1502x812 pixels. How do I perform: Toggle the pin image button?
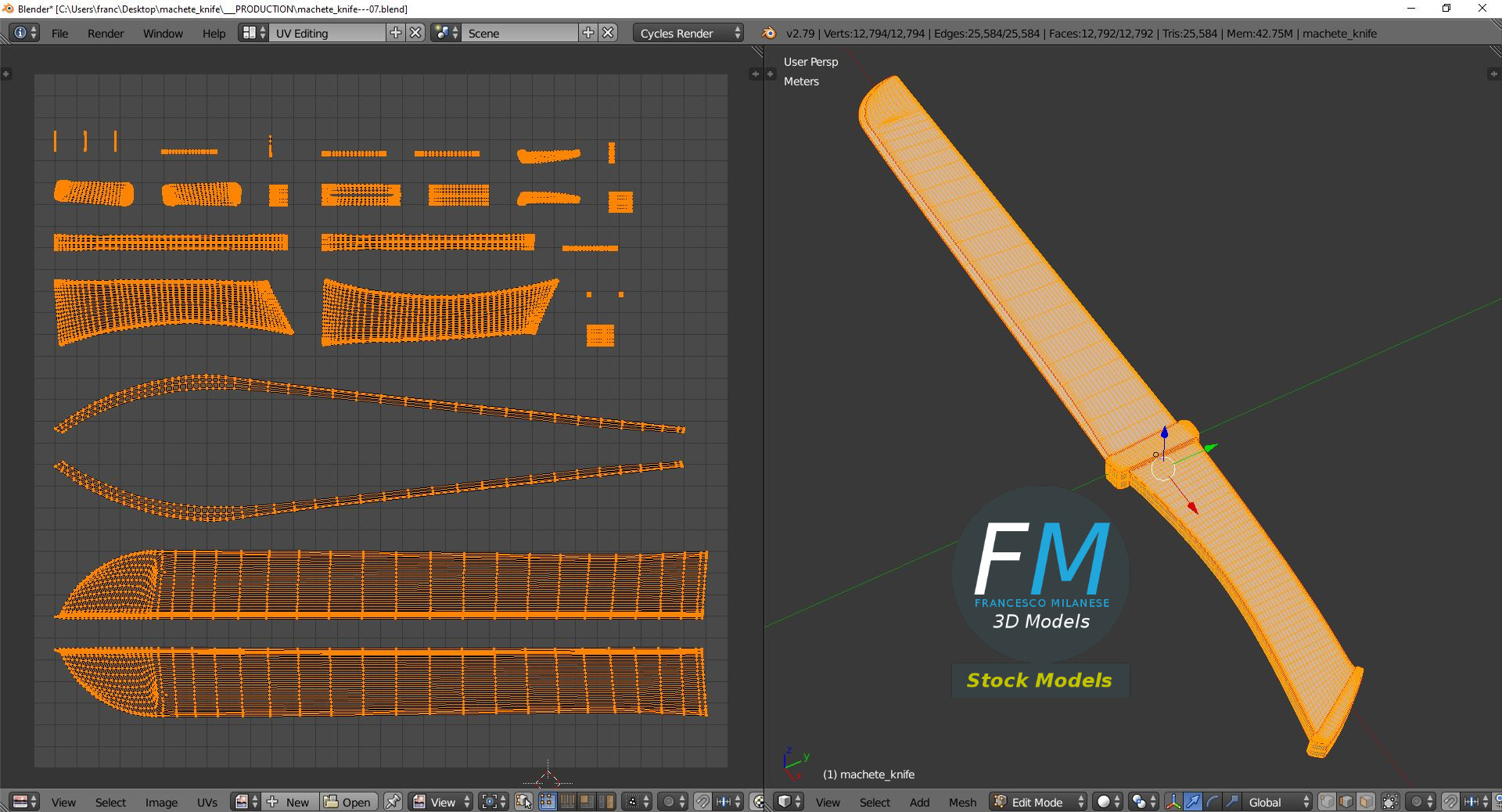tap(393, 802)
